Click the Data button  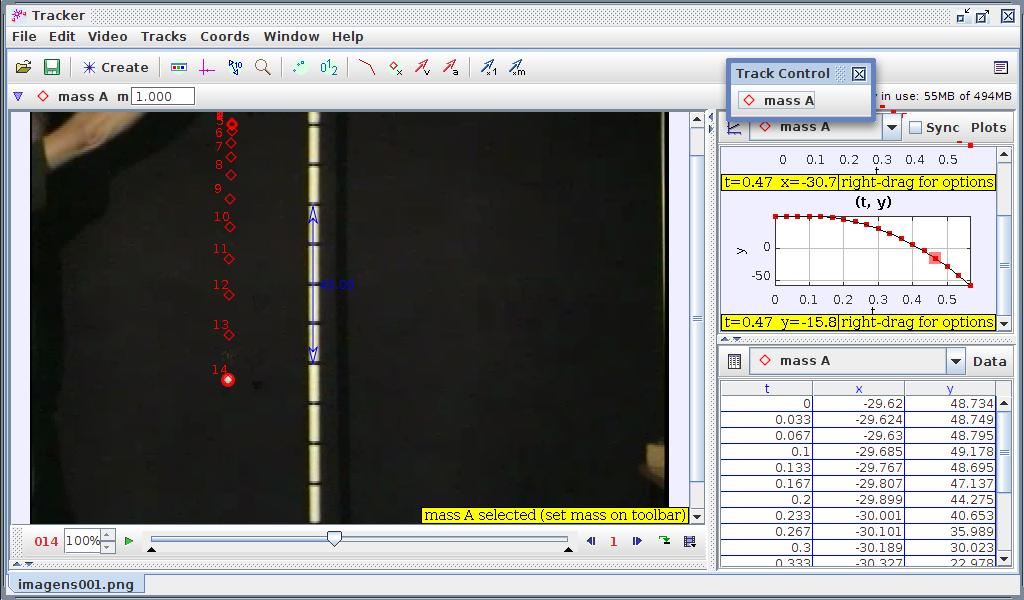tap(989, 361)
